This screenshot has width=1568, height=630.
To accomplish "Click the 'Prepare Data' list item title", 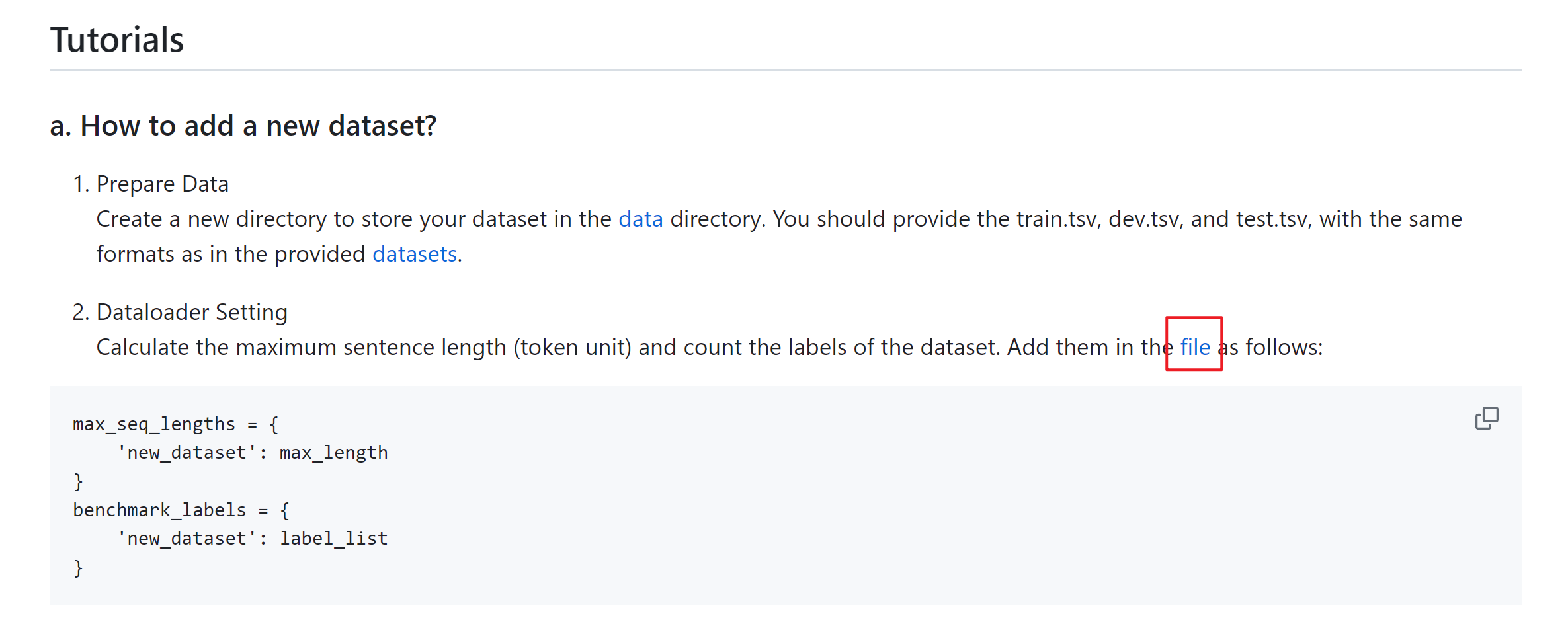I will click(163, 184).
